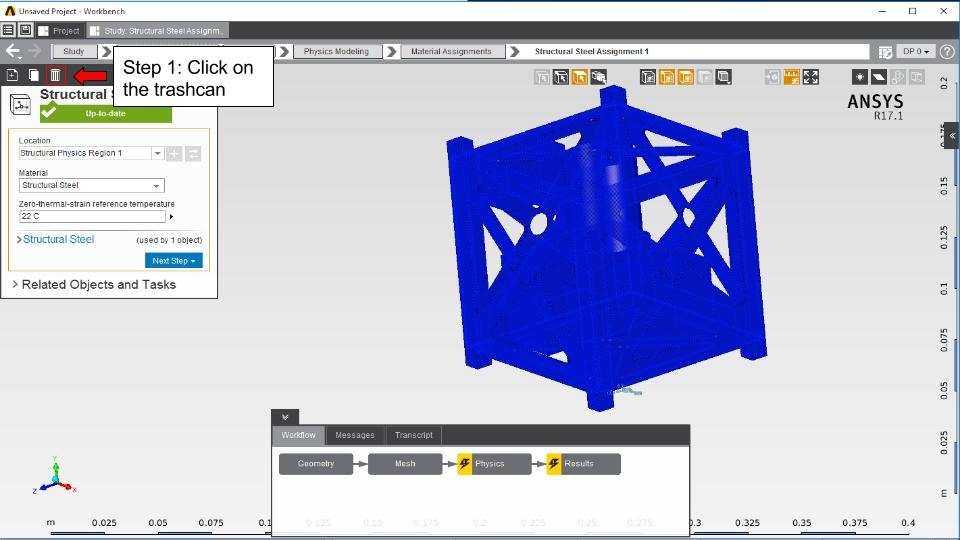Screen dimensions: 960x540
Task: Click the greyed-out connected-nodes icon
Action: pyautogui.click(x=898, y=77)
